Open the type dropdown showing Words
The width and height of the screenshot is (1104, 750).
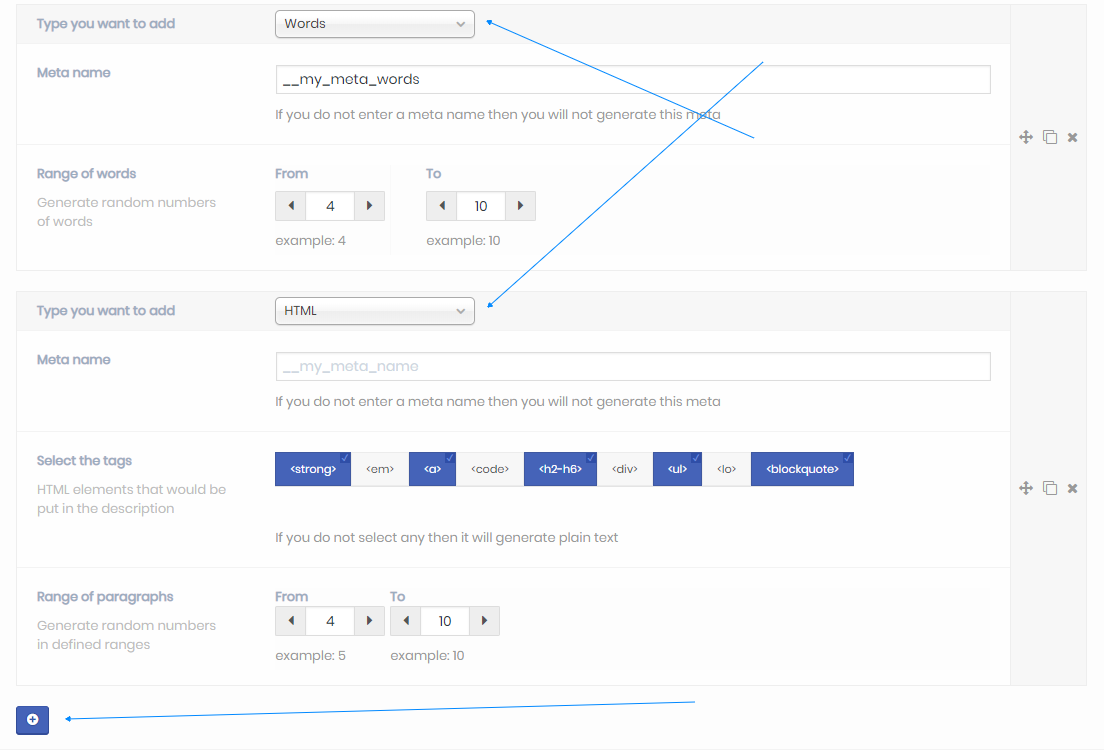[x=375, y=24]
